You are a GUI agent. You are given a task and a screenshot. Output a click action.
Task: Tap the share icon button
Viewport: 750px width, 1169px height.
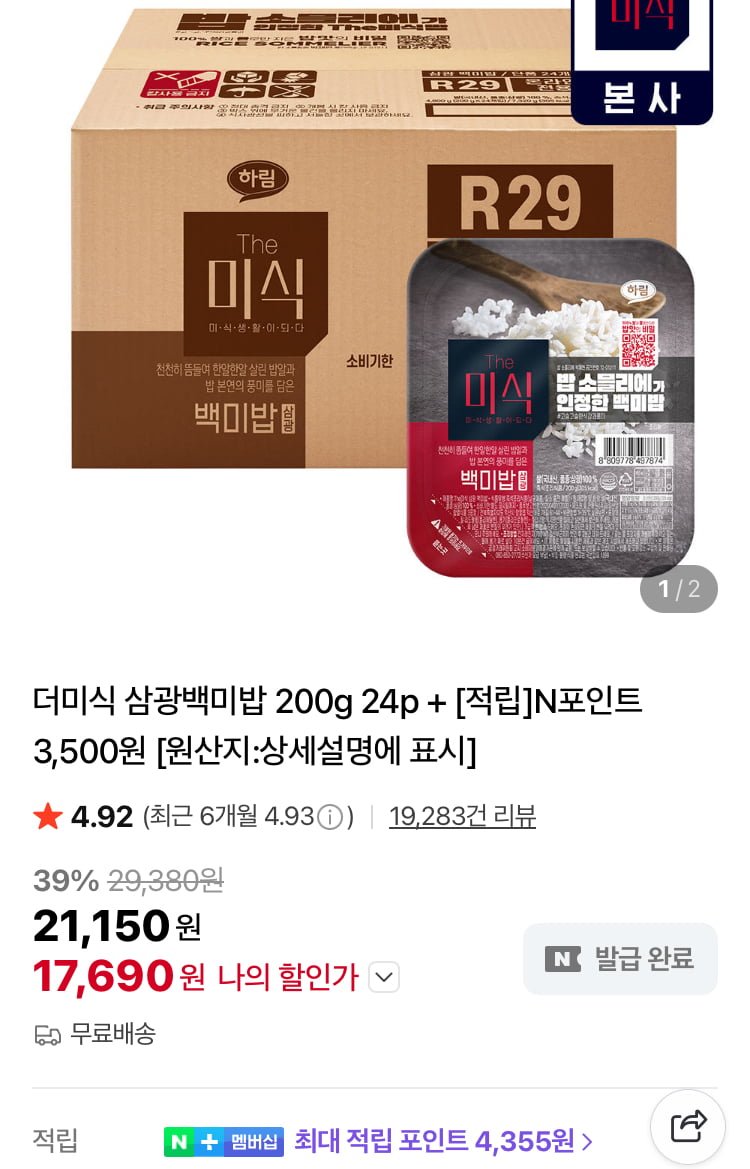click(x=688, y=1127)
